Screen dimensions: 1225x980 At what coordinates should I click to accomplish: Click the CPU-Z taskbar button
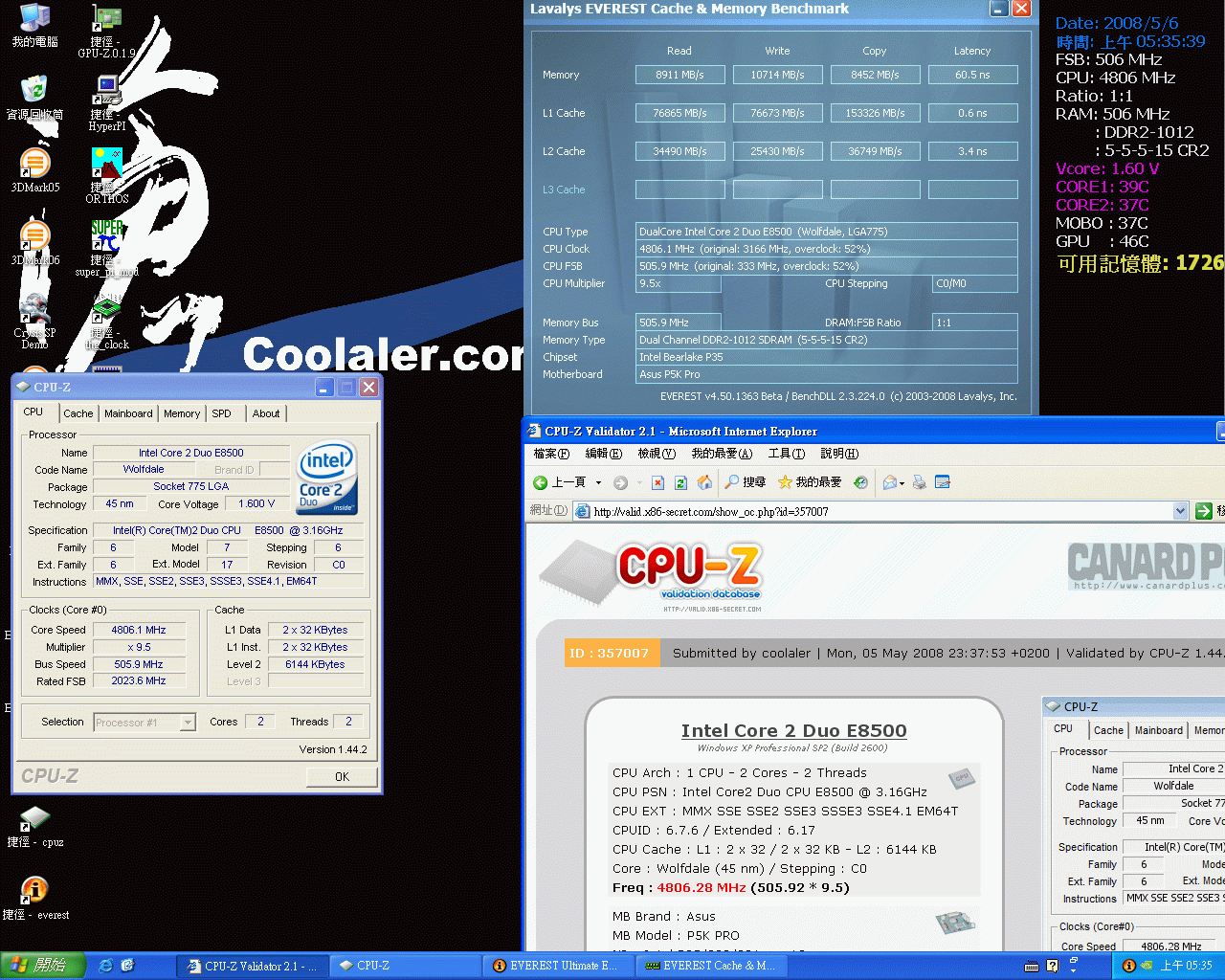404,966
